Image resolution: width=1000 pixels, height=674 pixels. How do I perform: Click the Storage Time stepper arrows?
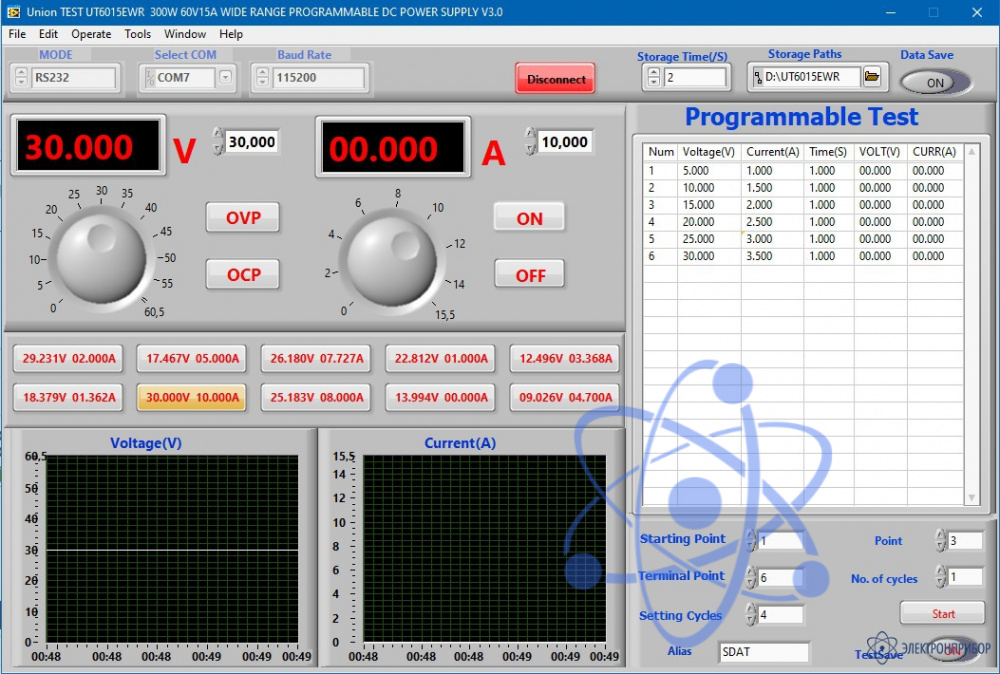pyautogui.click(x=654, y=78)
